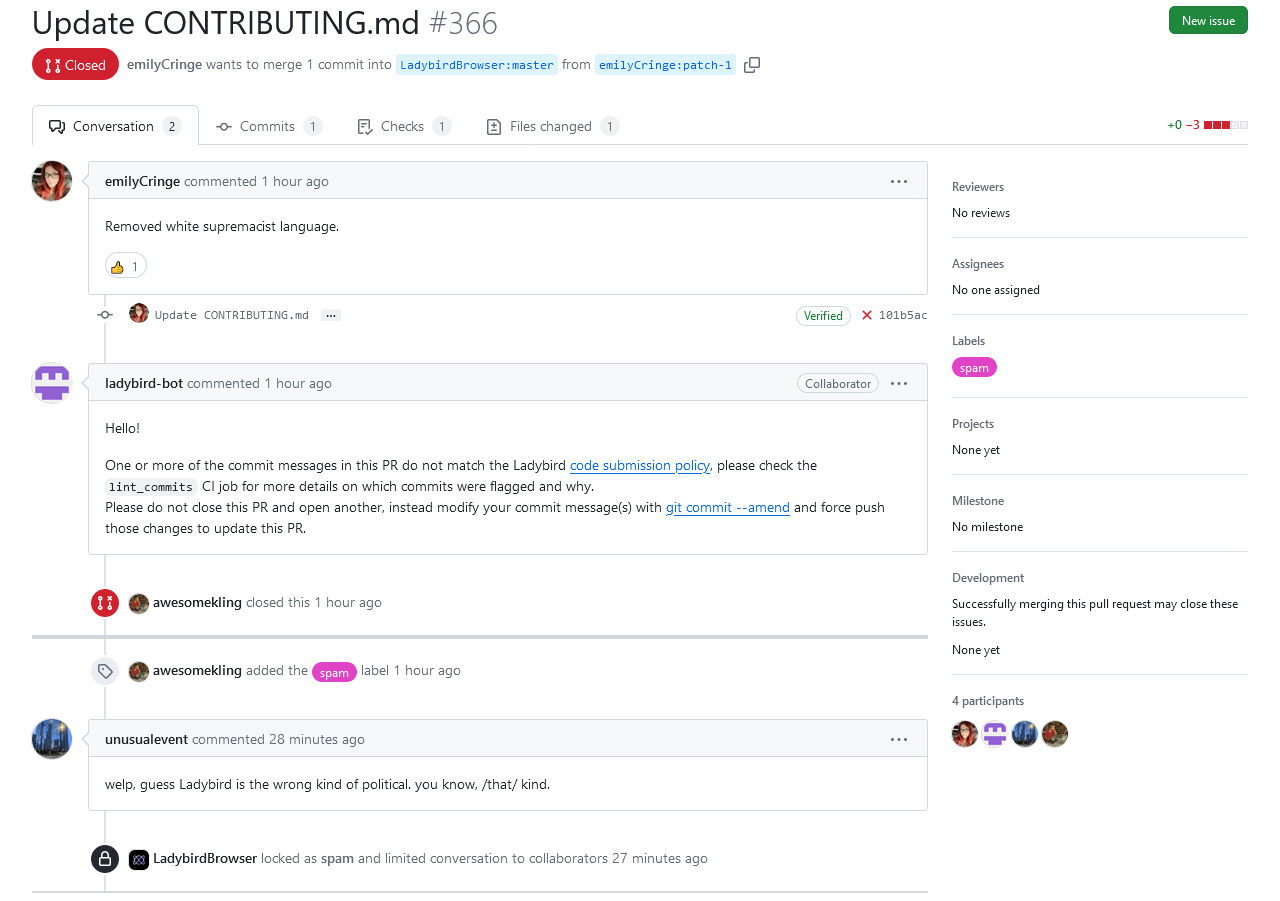Open the Files changed tab
1280x901 pixels.
click(x=552, y=126)
